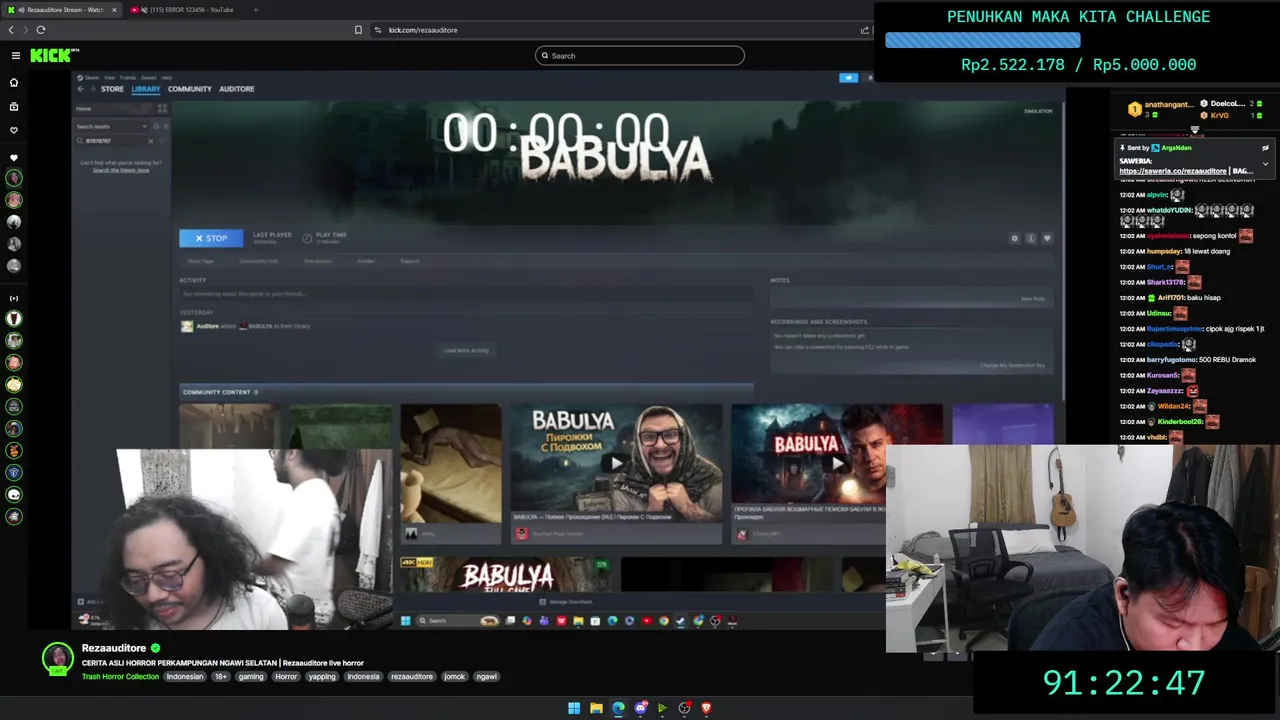This screenshot has height=720, width=1280.
Task: Open site settings icon beside kick.com URL
Action: click(x=378, y=30)
